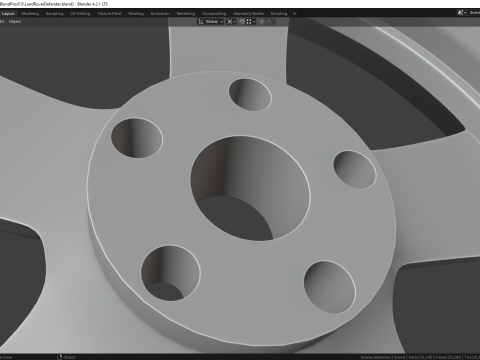Open the transform pivot point dropdown
Image resolution: width=480 pixels, height=360 pixels.
[x=231, y=22]
